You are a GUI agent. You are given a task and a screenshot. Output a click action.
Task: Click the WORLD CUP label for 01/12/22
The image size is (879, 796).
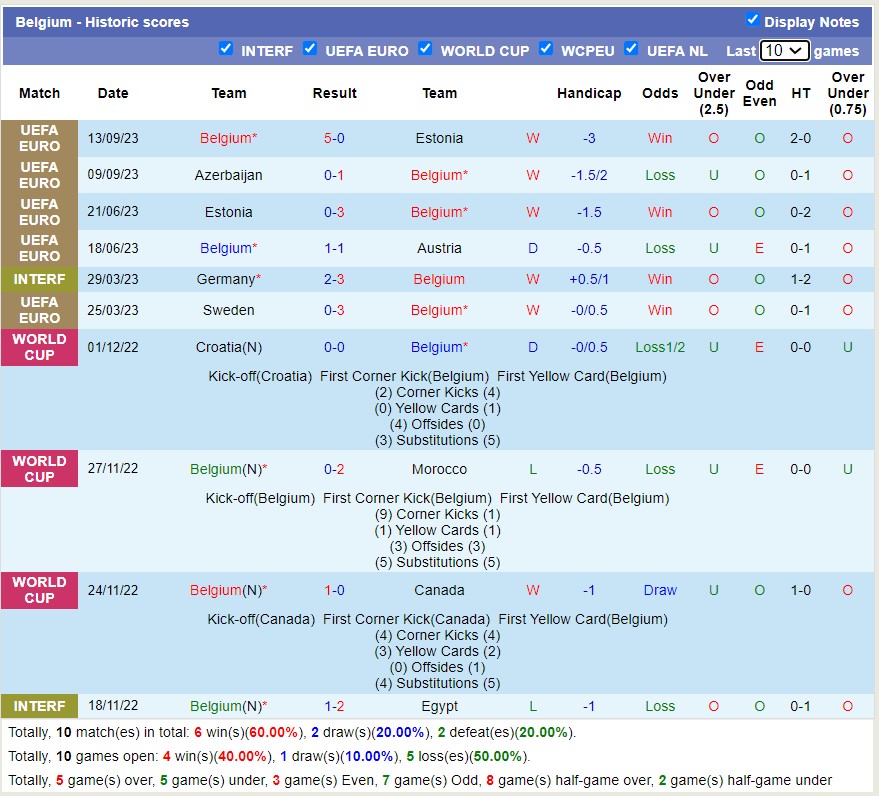pyautogui.click(x=40, y=347)
